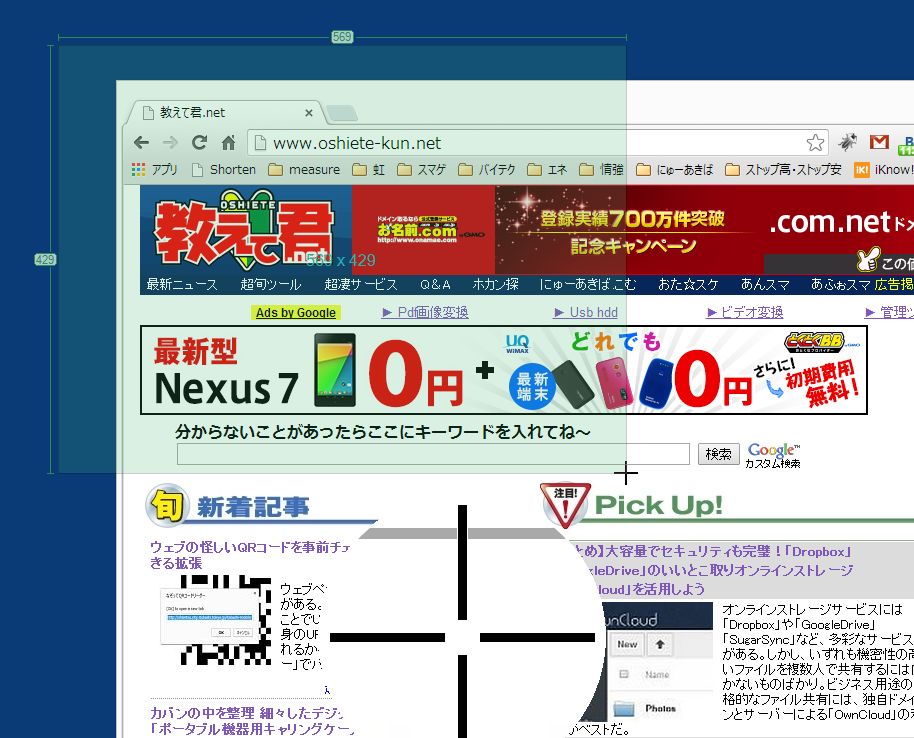Expand the バイテク bookmark folder
This screenshot has width=914, height=738.
(x=487, y=170)
